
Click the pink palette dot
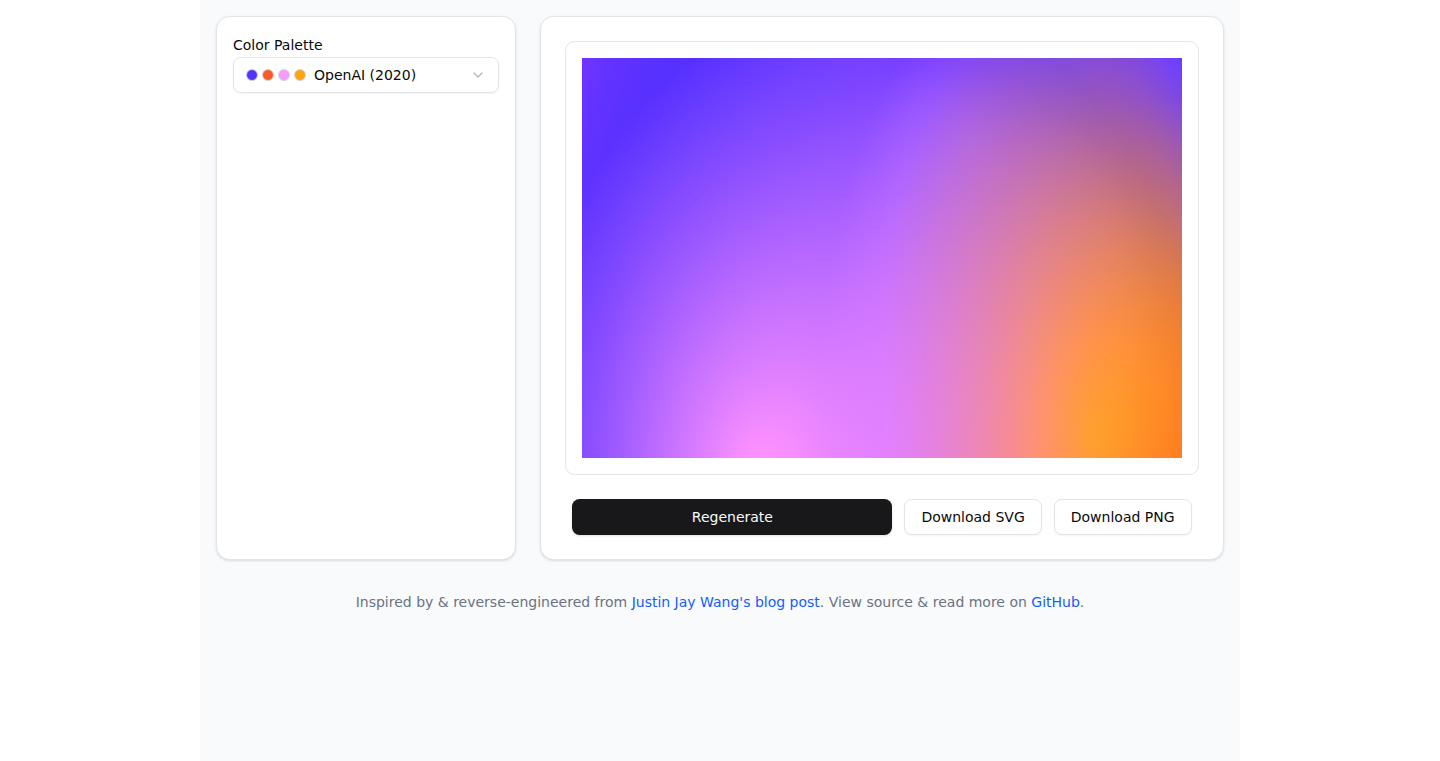click(x=284, y=75)
